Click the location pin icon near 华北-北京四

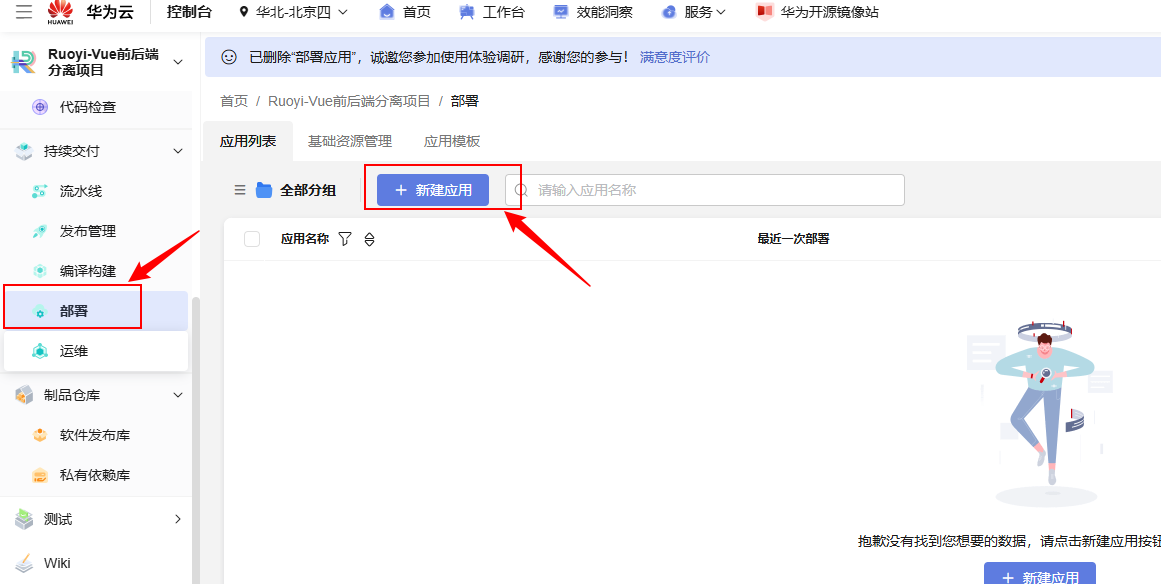[x=245, y=12]
